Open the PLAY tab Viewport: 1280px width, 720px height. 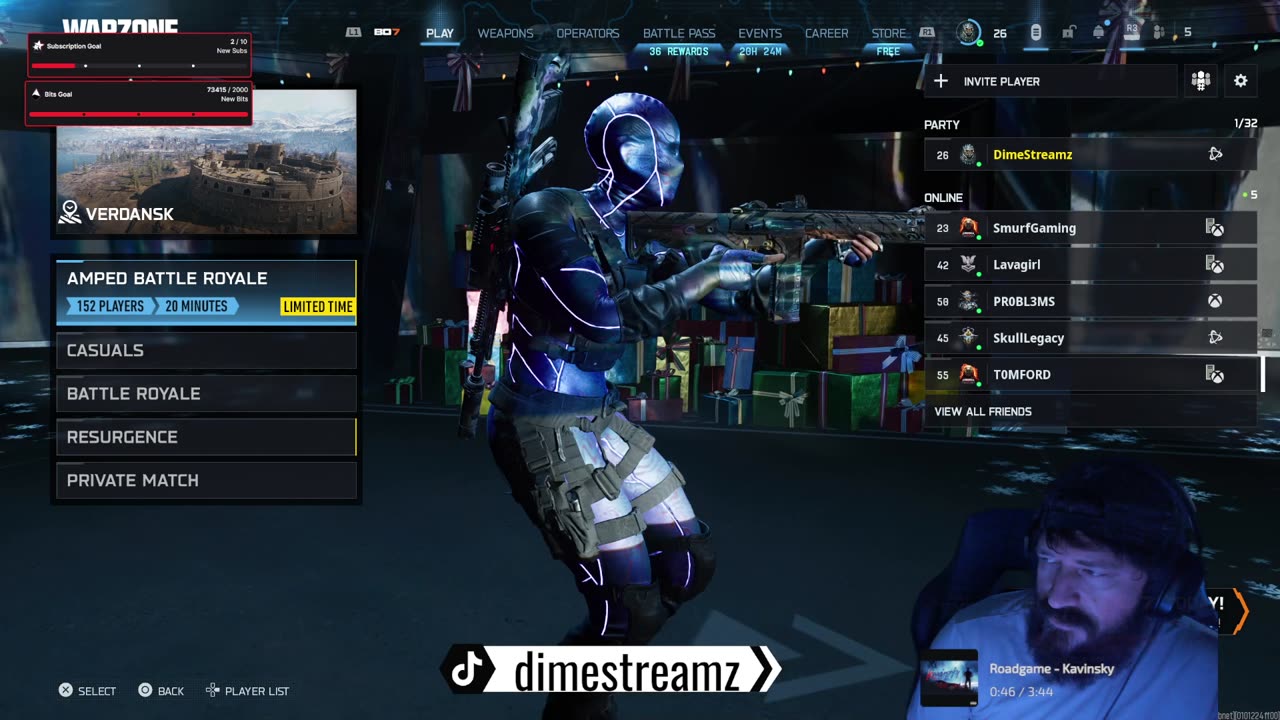[440, 33]
